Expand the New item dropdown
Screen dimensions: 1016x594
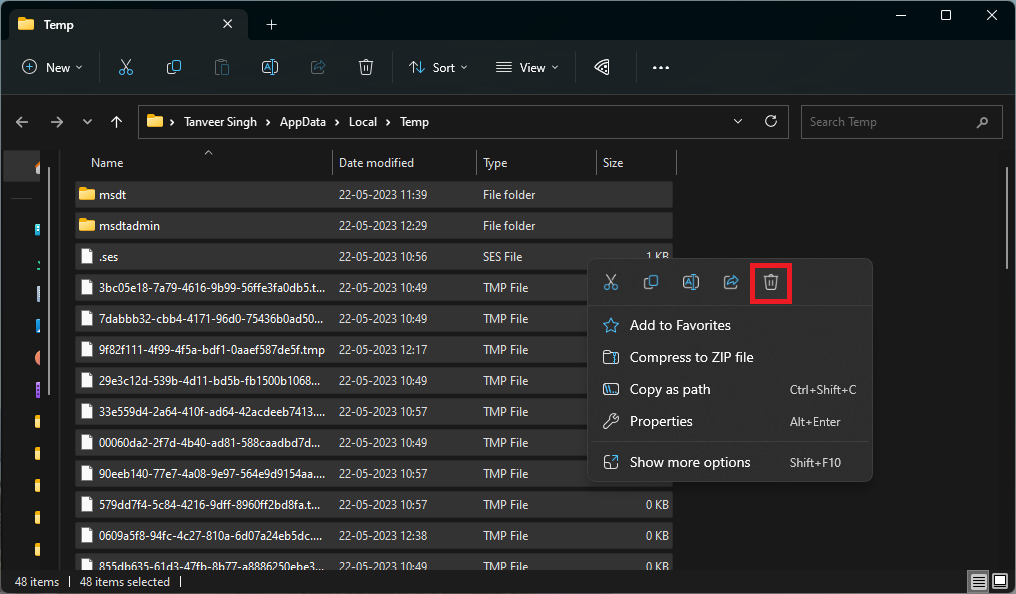point(52,68)
